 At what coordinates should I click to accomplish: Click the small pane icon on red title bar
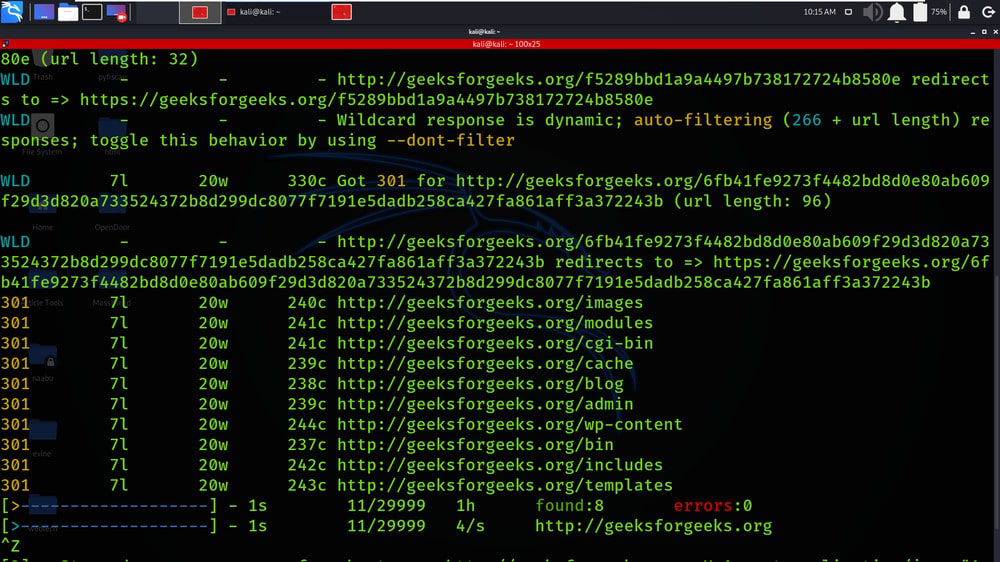pyautogui.click(x=5, y=44)
